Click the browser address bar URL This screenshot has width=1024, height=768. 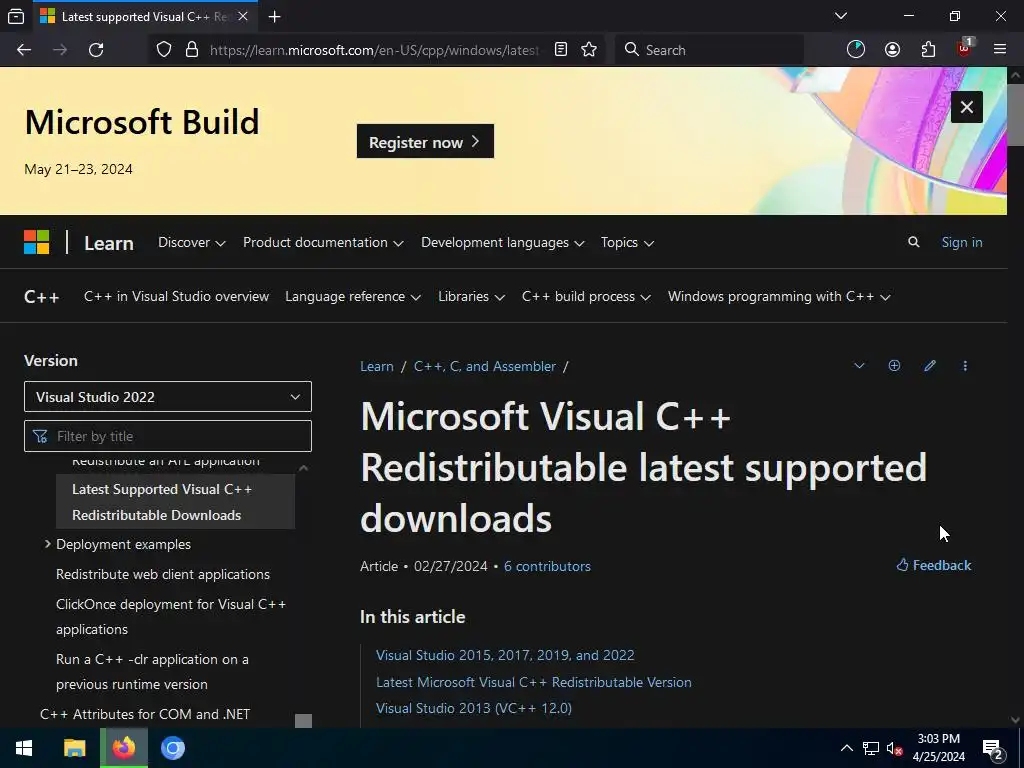pyautogui.click(x=374, y=50)
